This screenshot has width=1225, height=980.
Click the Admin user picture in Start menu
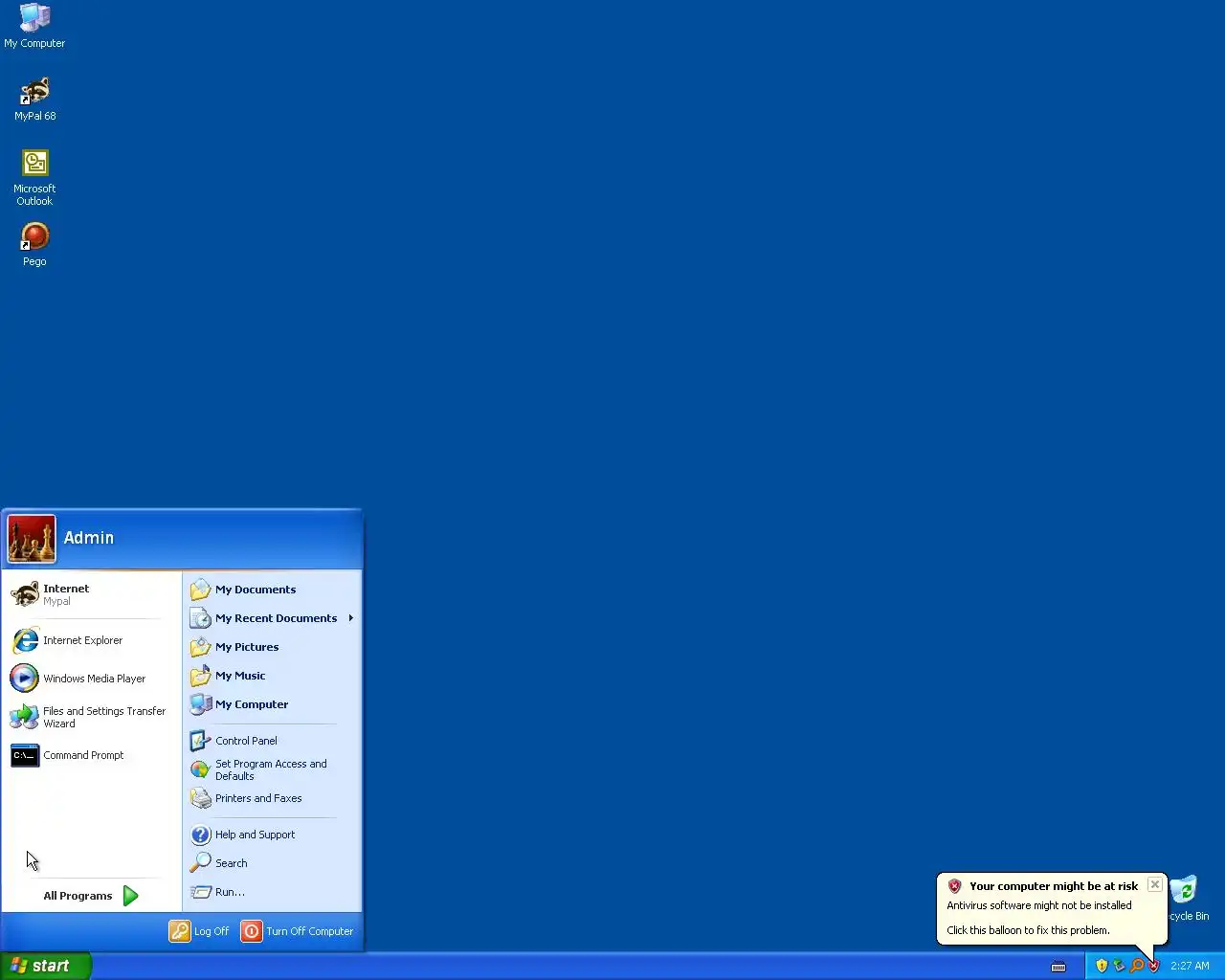[32, 539]
